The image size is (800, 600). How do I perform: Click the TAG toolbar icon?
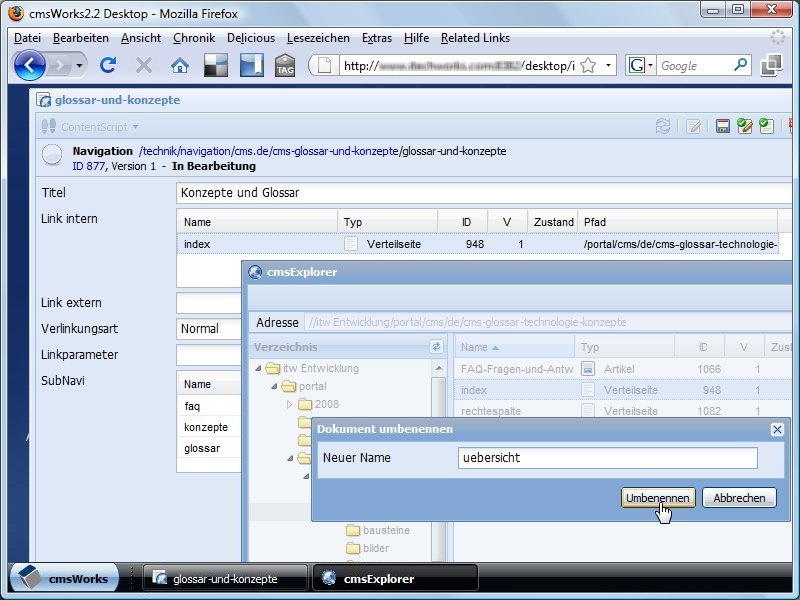pyautogui.click(x=285, y=65)
